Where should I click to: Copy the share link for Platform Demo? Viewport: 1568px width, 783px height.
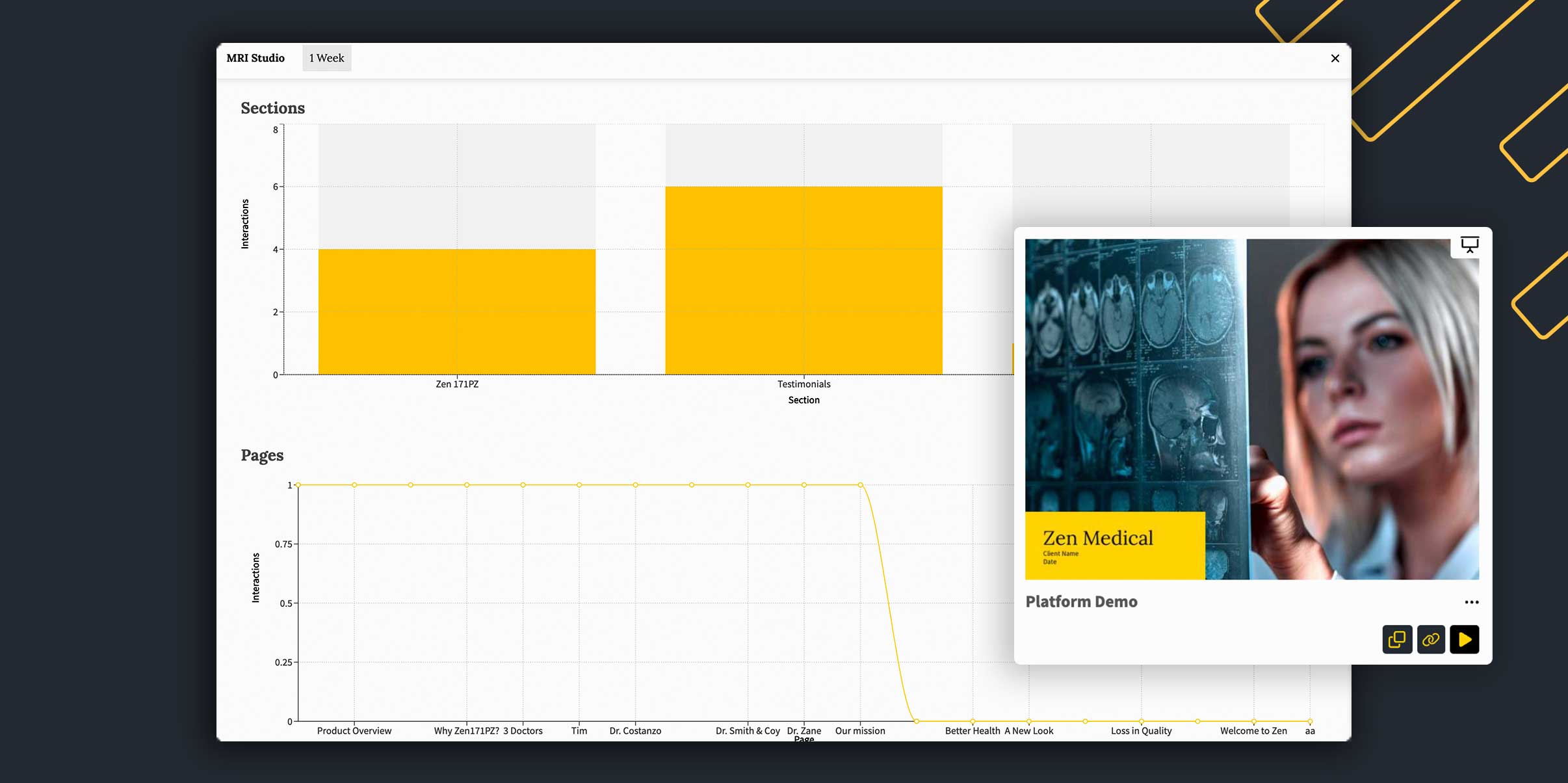pos(1430,639)
